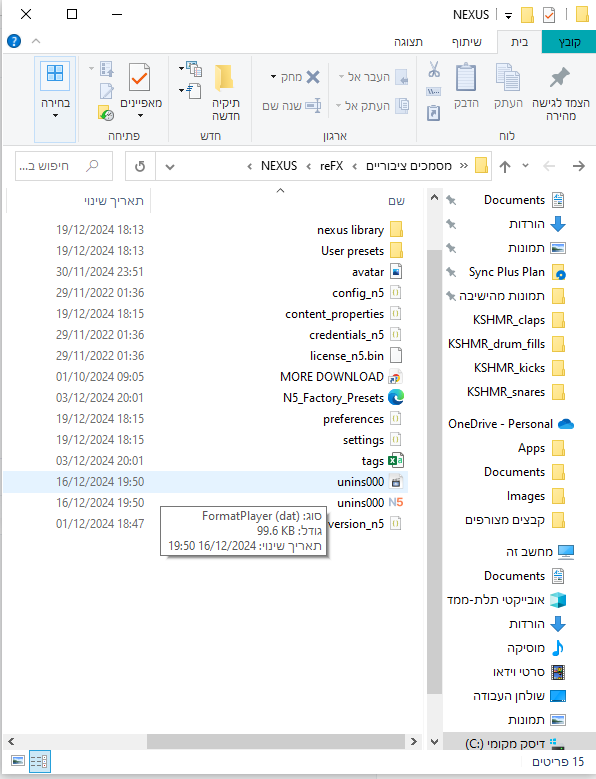Viewport: 596px width, 779px height.
Task: Click the 3D objects (אובייקטי תלת-ממד) cube icon
Action: point(558,600)
